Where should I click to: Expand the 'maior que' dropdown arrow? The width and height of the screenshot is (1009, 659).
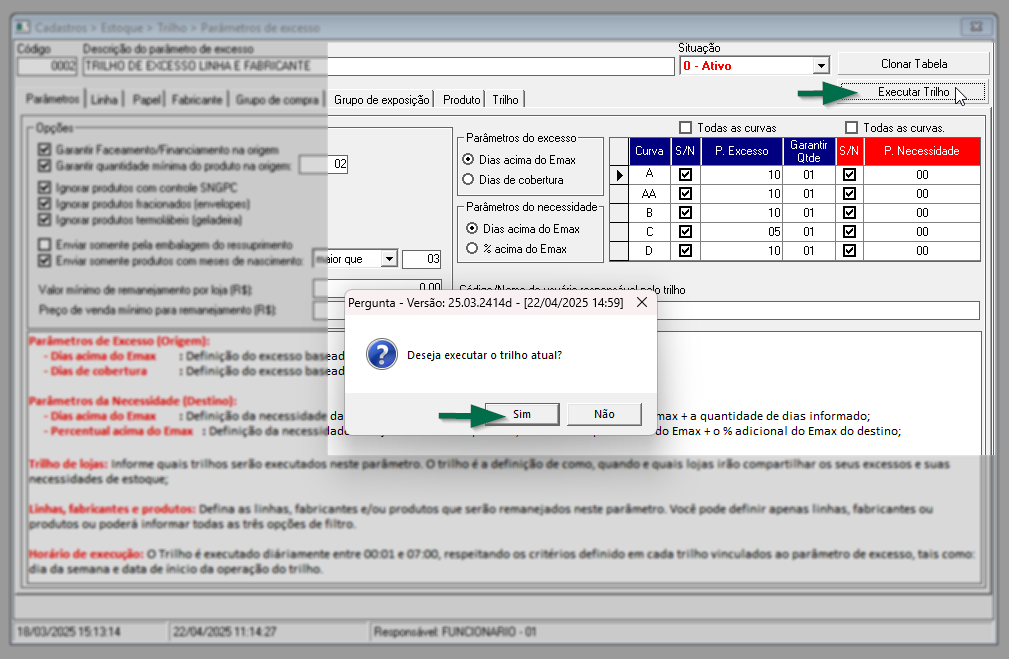point(389,259)
